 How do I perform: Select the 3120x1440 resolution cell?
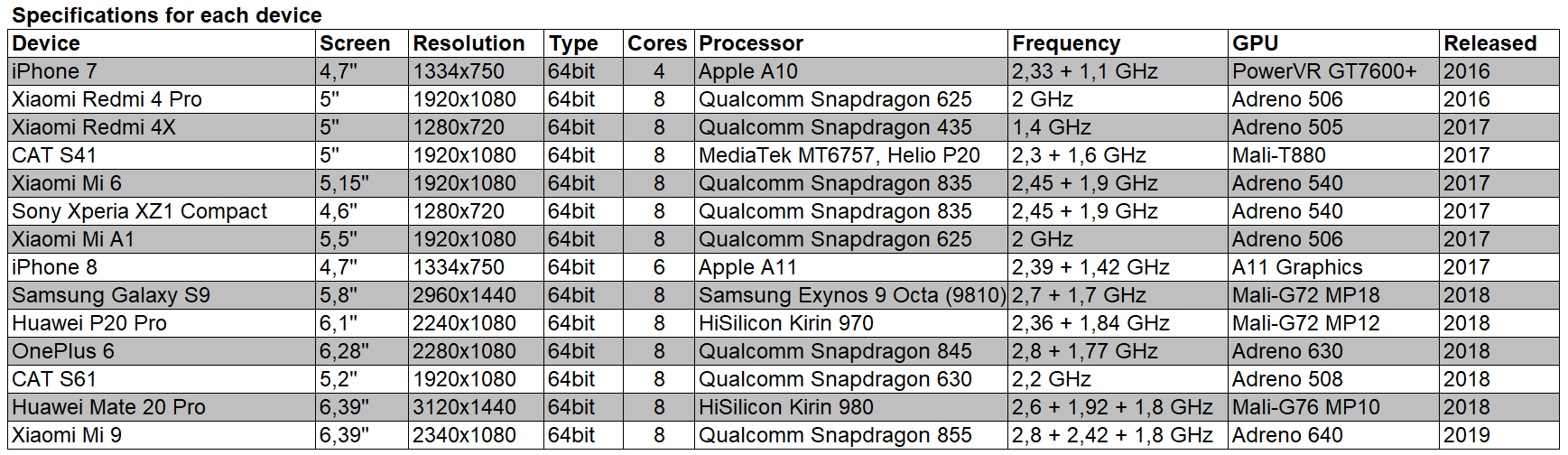(x=464, y=407)
